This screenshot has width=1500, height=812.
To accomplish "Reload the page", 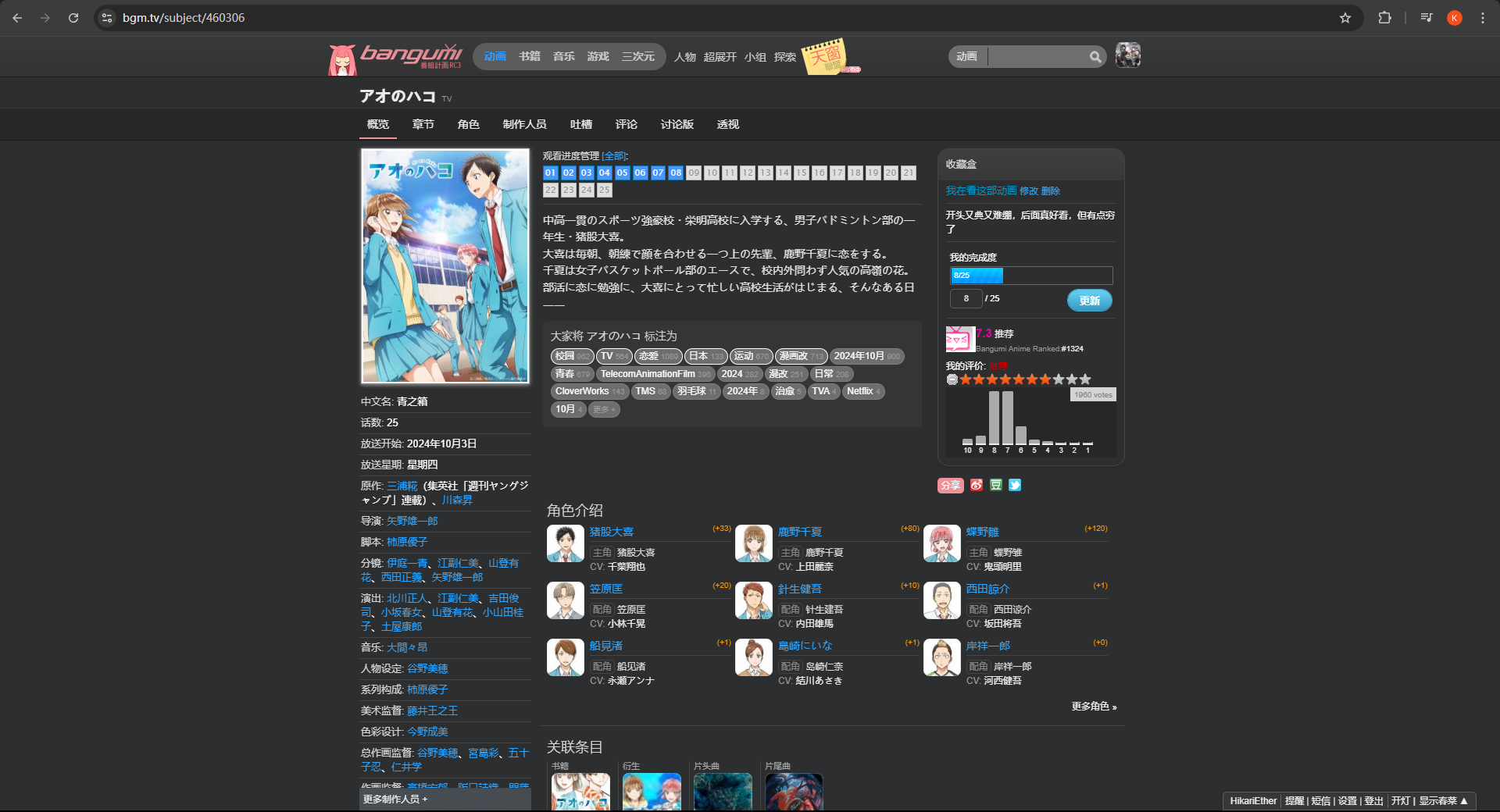I will coord(73,18).
